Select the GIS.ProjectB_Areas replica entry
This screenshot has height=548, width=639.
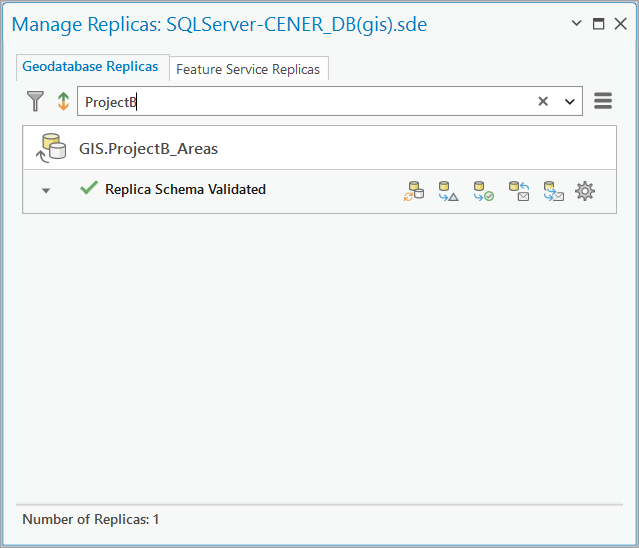(x=320, y=148)
